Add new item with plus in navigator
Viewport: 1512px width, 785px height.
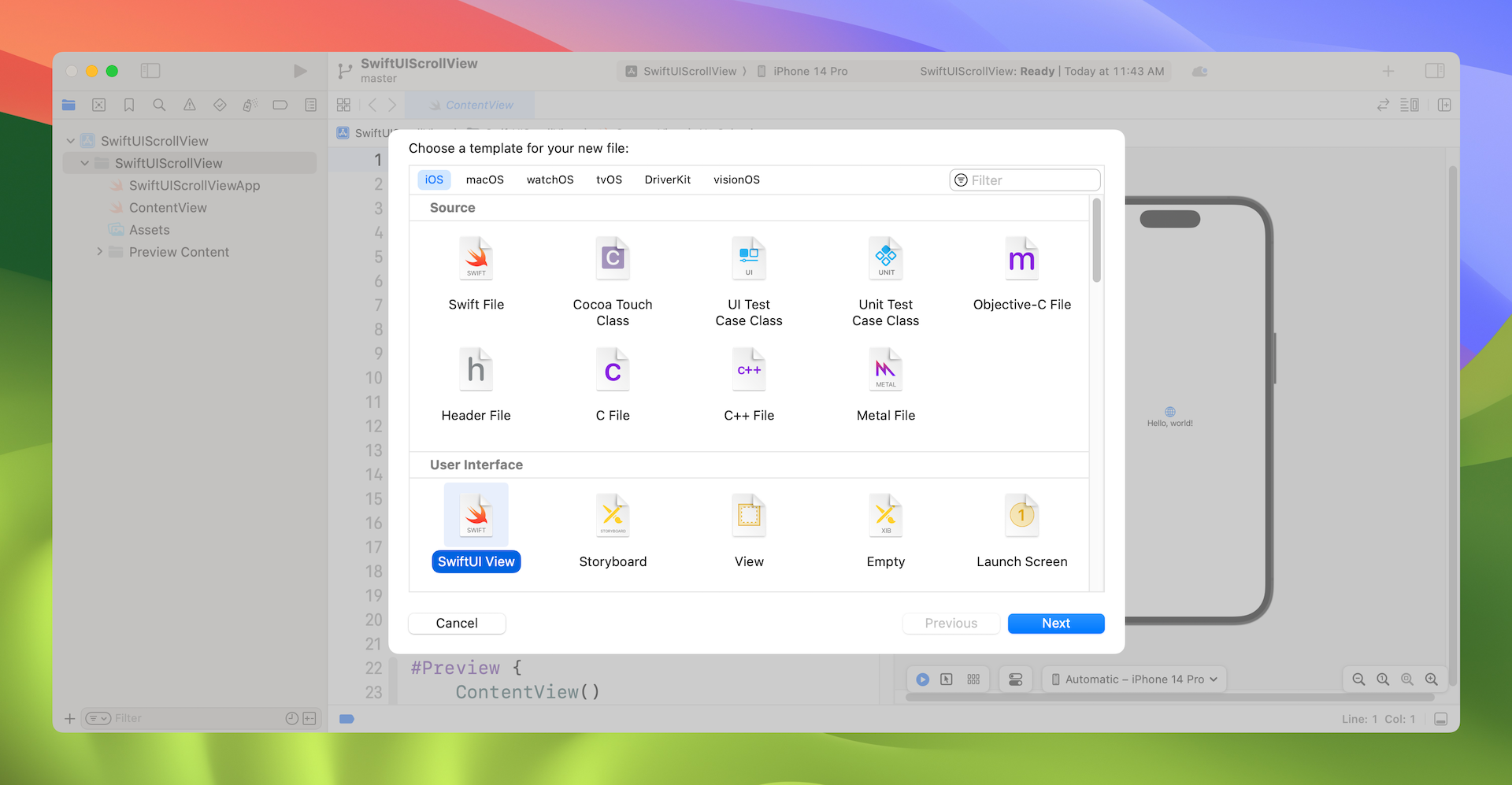tap(69, 718)
